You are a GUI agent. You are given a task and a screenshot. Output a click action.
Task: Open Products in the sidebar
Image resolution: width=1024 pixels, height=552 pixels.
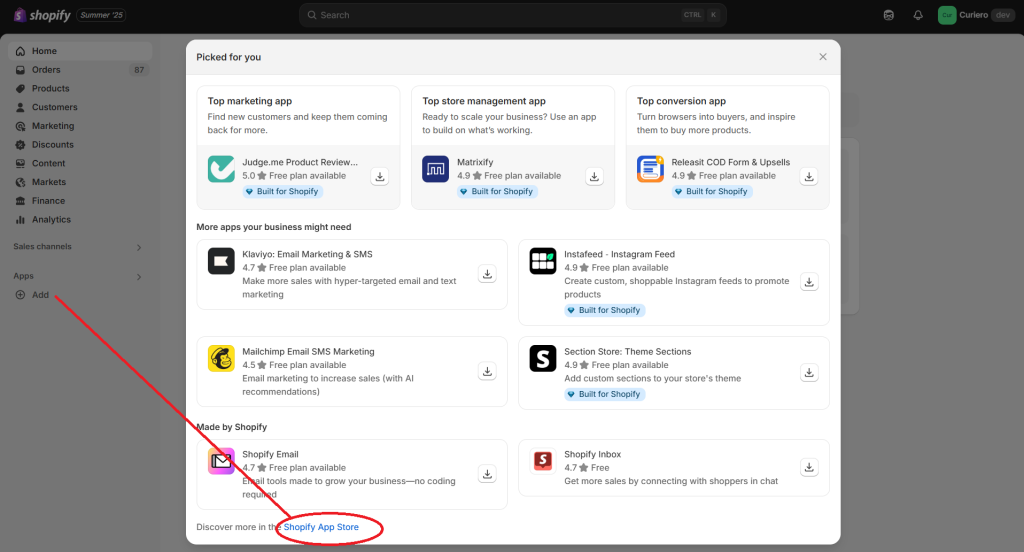tap(80, 88)
